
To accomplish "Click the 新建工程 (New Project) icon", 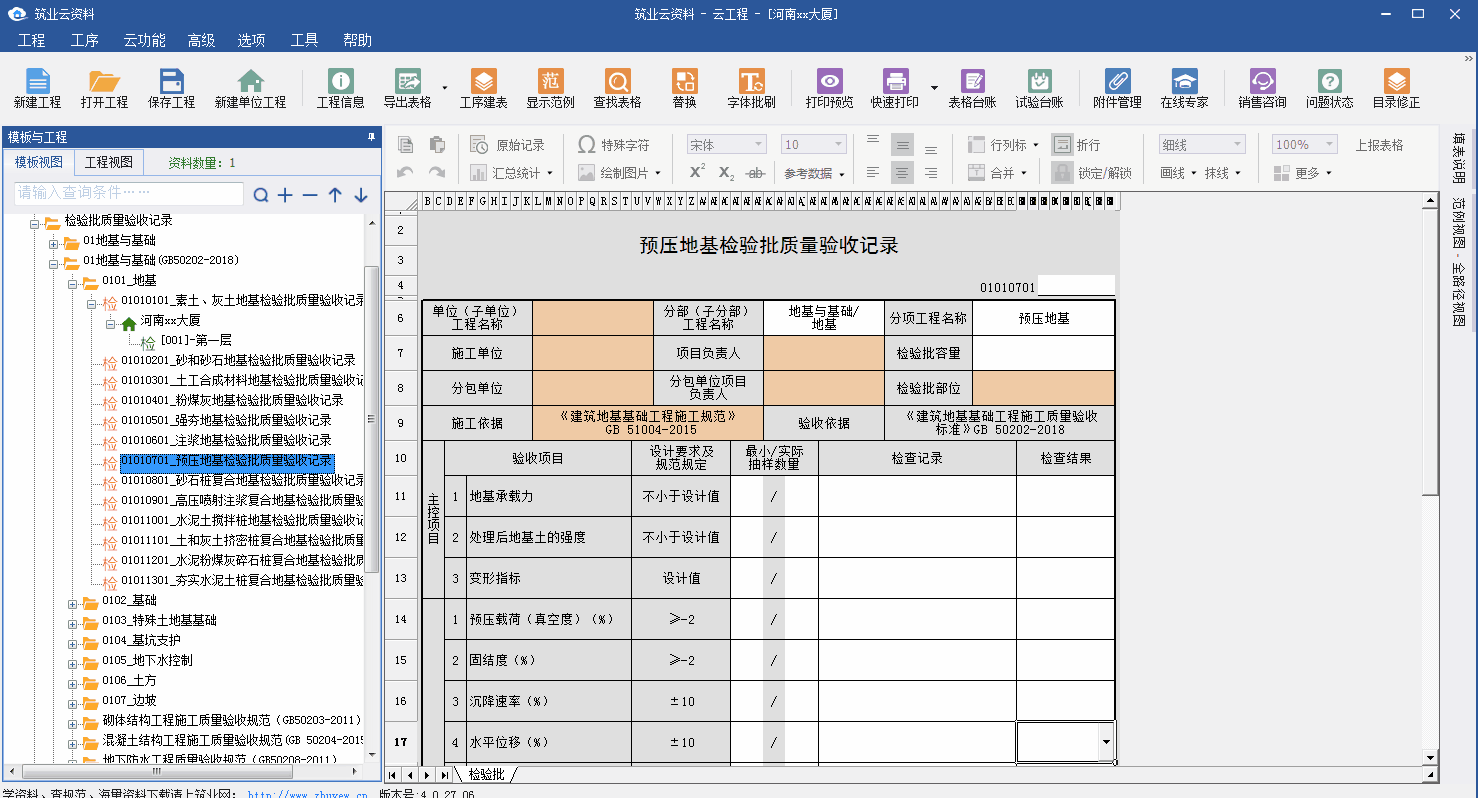I will click(37, 88).
